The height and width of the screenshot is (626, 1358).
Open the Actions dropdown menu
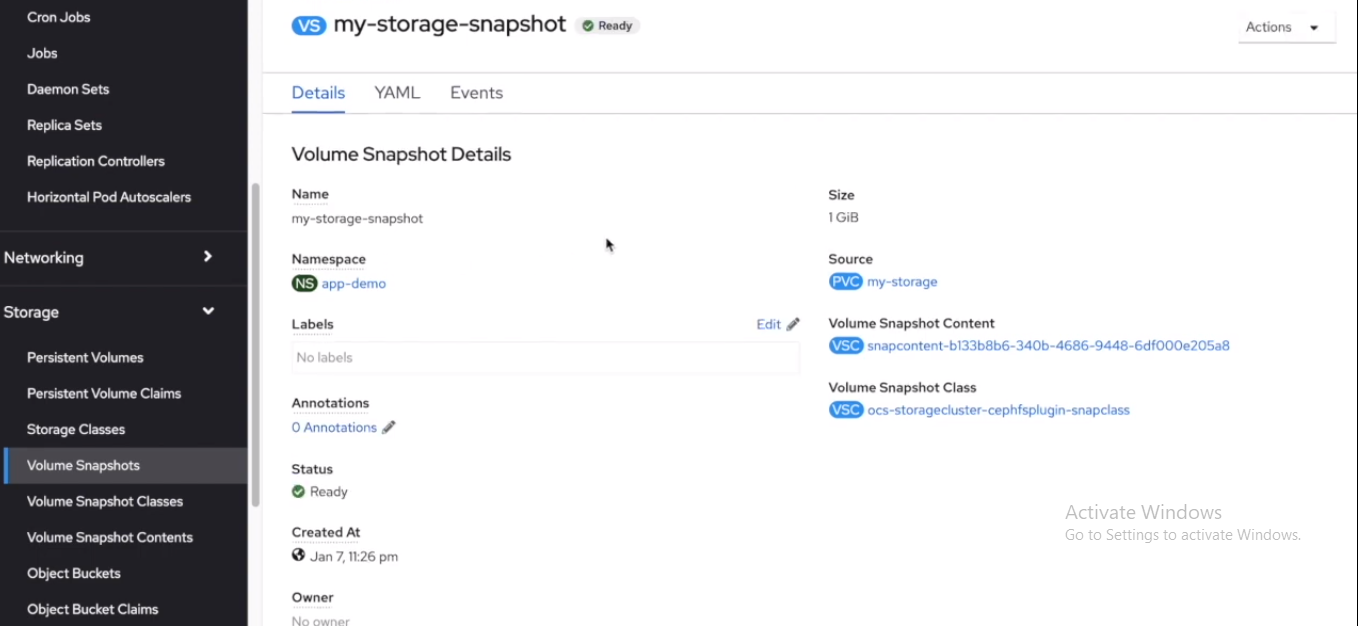pyautogui.click(x=1285, y=27)
